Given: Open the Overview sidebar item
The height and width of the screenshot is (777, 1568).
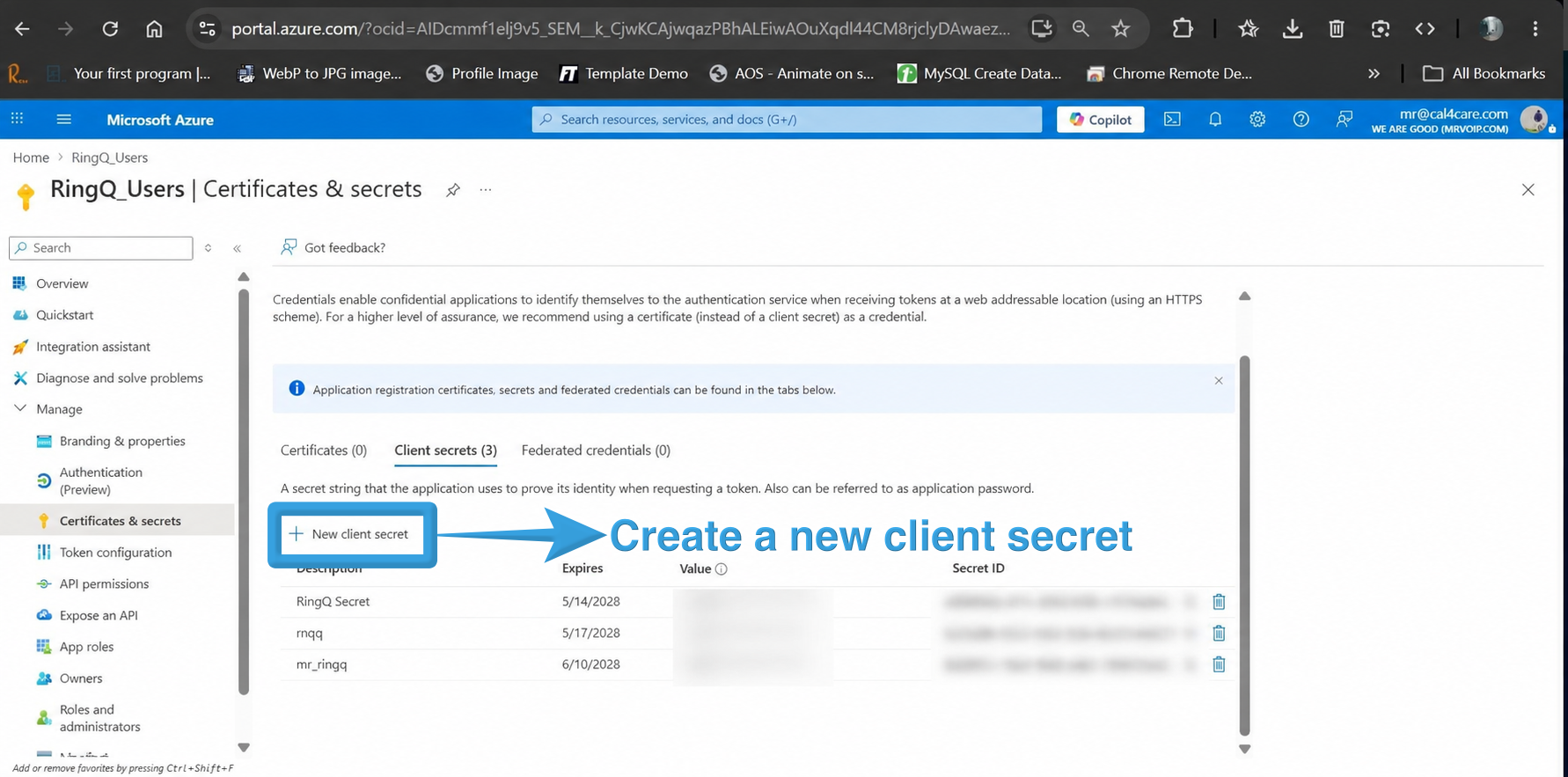Looking at the screenshot, I should 62,283.
